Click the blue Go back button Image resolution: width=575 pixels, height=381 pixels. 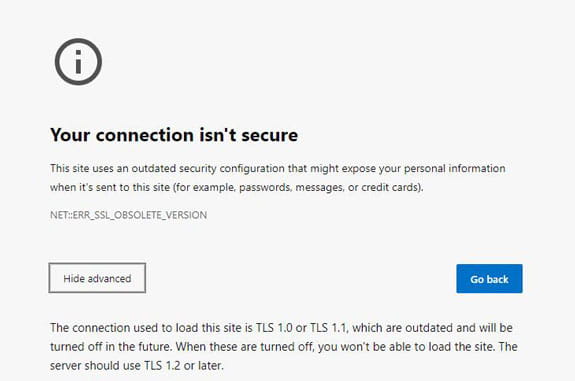point(489,279)
